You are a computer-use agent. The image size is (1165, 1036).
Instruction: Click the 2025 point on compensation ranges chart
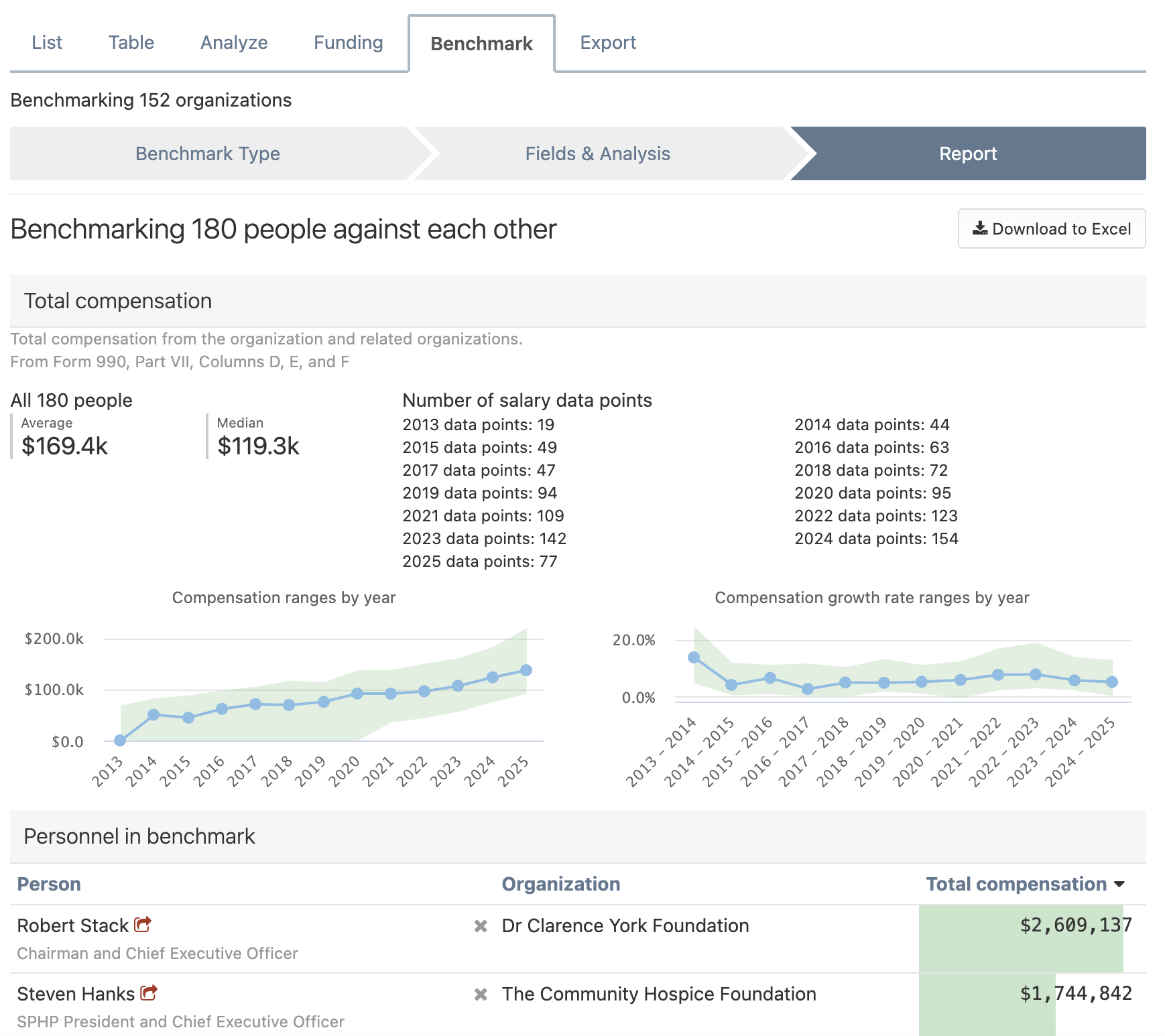coord(526,670)
